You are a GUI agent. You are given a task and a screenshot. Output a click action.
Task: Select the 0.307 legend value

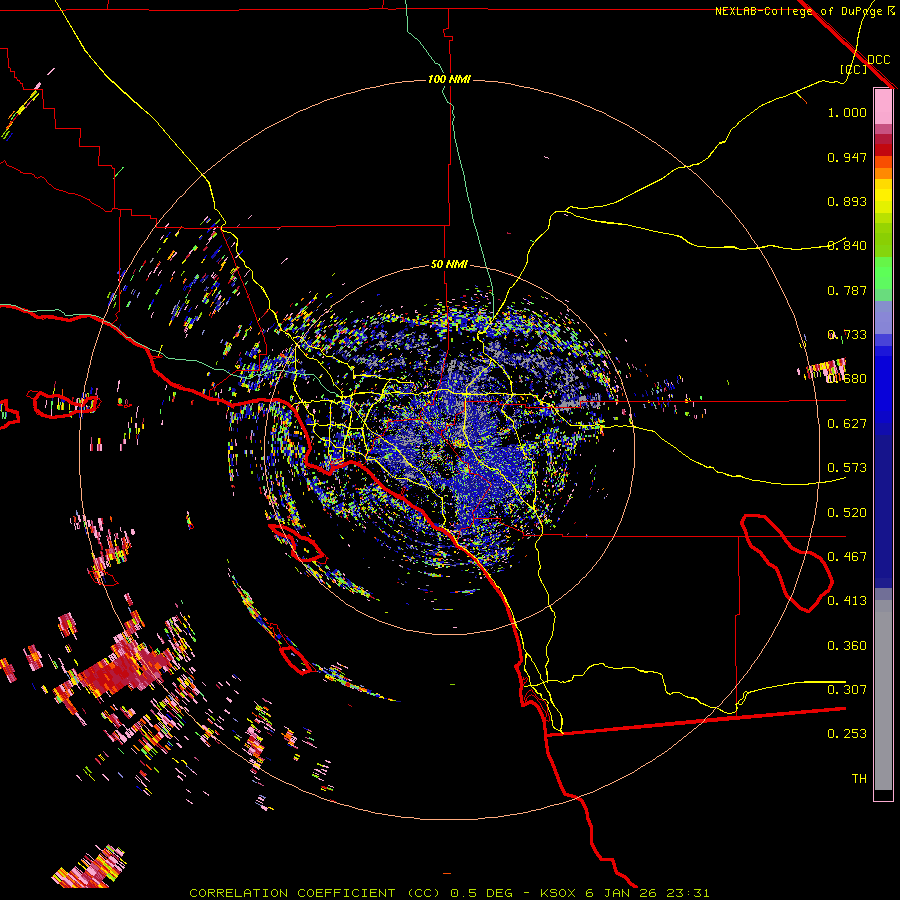847,690
